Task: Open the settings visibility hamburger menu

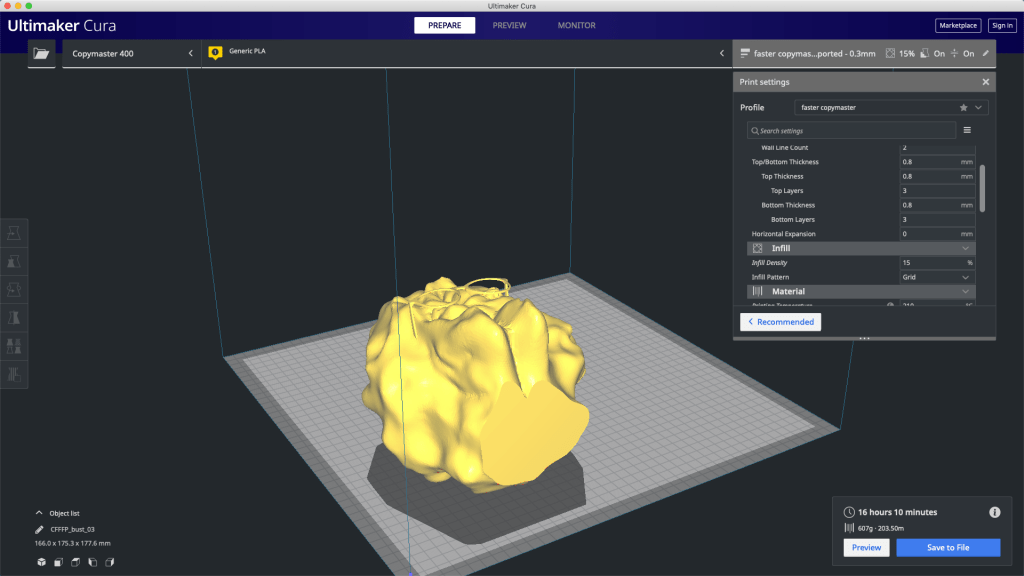Action: coord(967,130)
